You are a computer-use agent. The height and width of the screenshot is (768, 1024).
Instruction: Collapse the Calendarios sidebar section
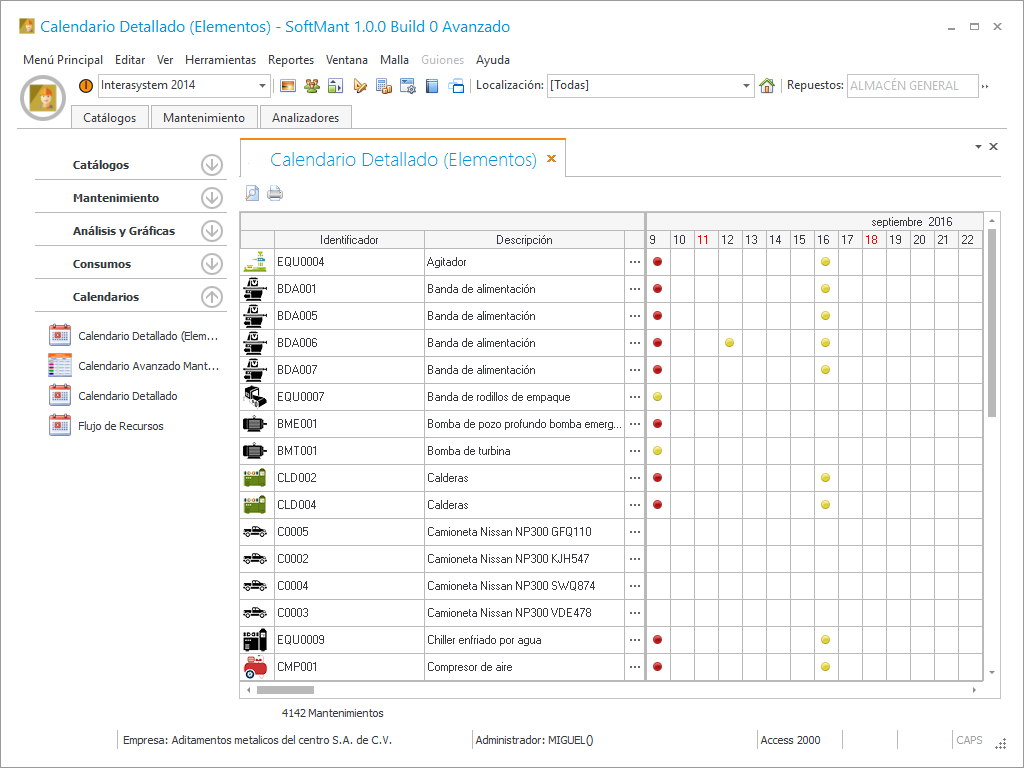coord(211,297)
